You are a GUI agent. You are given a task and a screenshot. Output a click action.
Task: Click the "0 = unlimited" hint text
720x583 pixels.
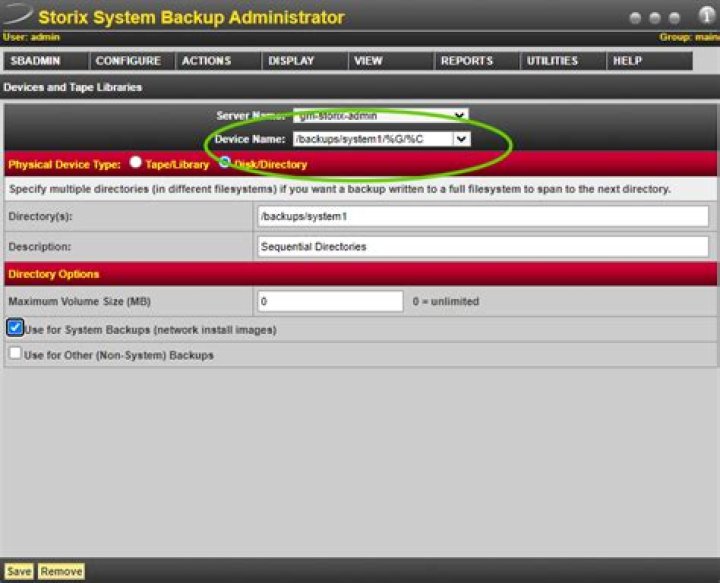point(445,302)
